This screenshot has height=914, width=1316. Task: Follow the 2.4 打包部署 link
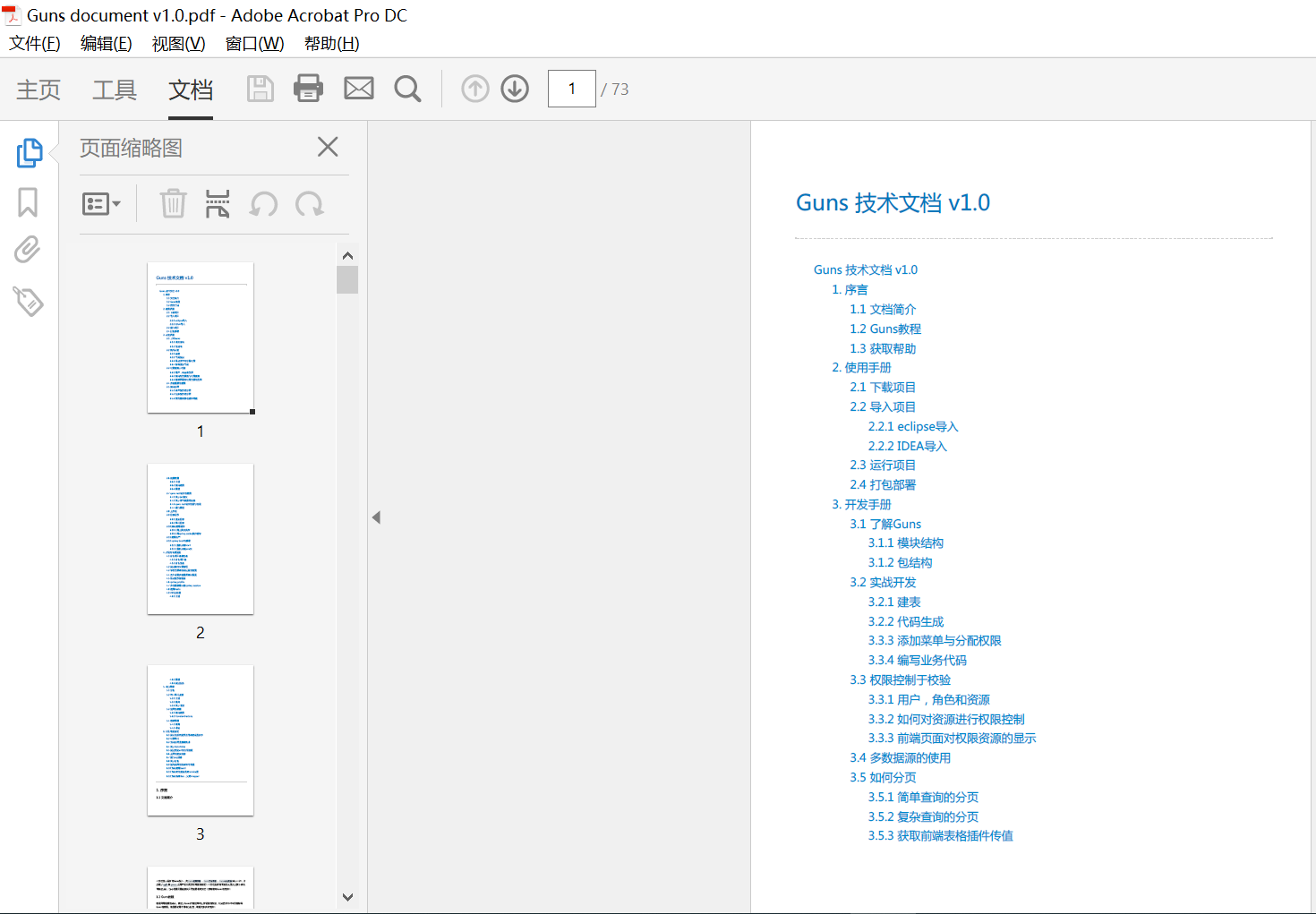883,484
